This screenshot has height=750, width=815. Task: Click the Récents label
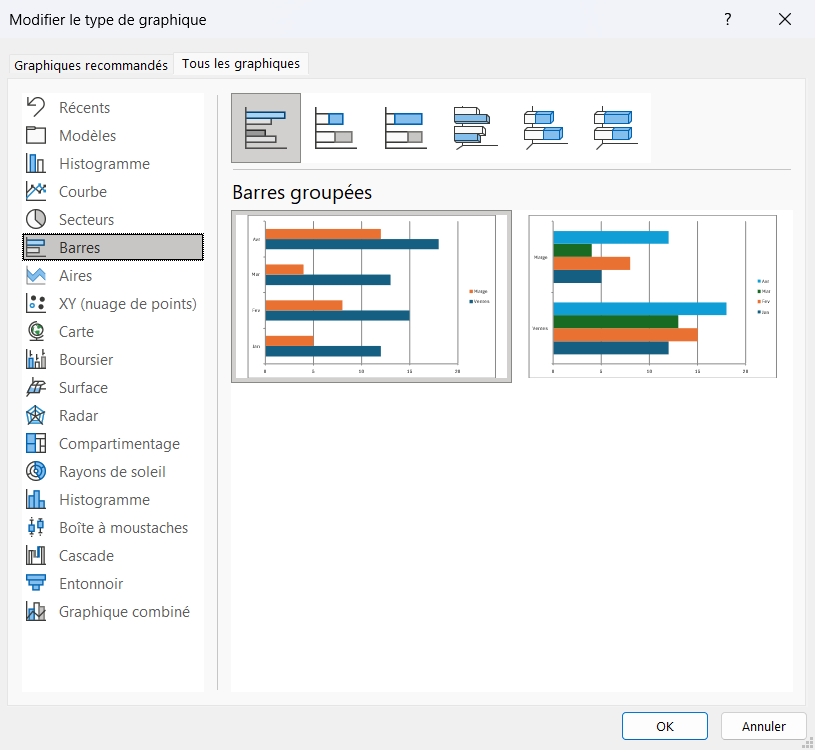(84, 108)
